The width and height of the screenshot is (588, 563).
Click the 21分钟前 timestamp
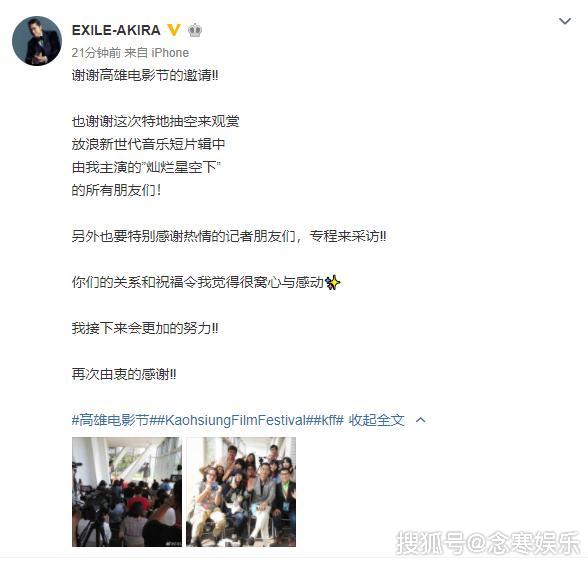click(x=96, y=53)
